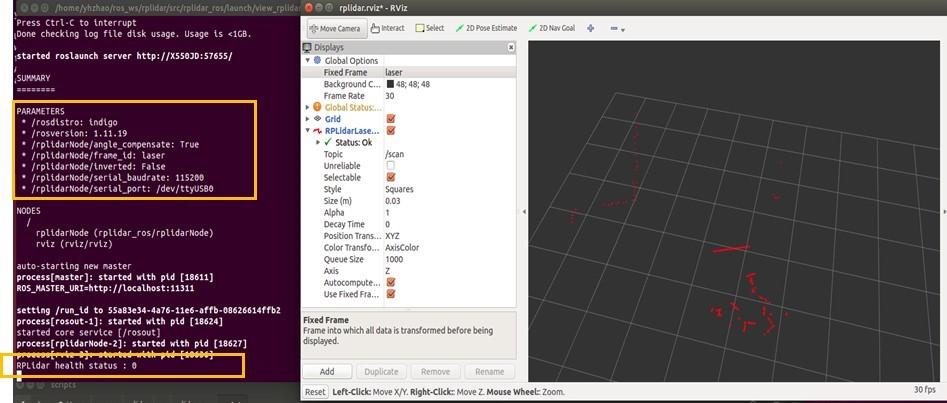
Task: Click the Duplicate button
Action: (381, 372)
